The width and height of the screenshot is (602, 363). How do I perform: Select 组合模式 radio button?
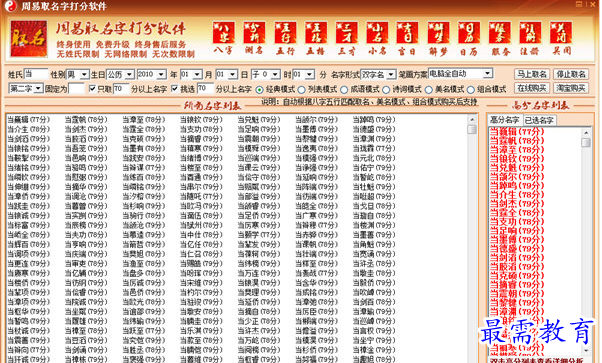pyautogui.click(x=471, y=90)
